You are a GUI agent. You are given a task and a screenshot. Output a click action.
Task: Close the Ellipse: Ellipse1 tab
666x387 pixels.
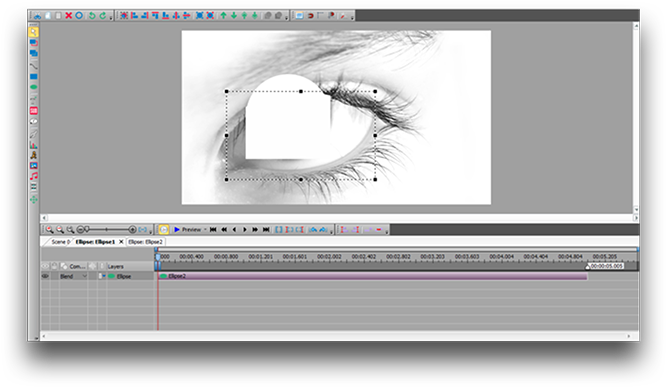click(x=121, y=242)
